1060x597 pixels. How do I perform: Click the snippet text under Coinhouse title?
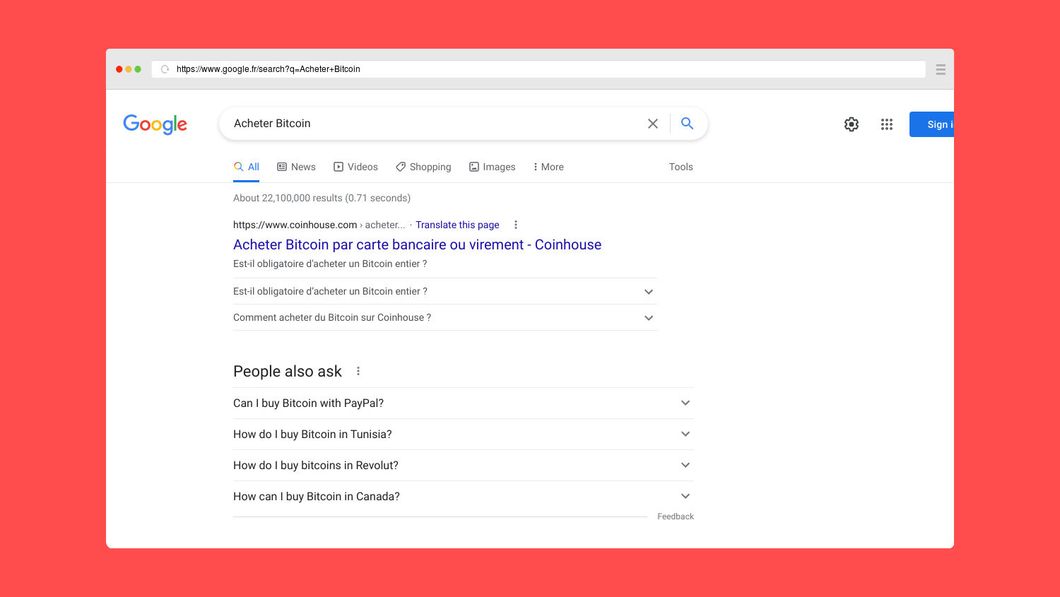pyautogui.click(x=330, y=264)
